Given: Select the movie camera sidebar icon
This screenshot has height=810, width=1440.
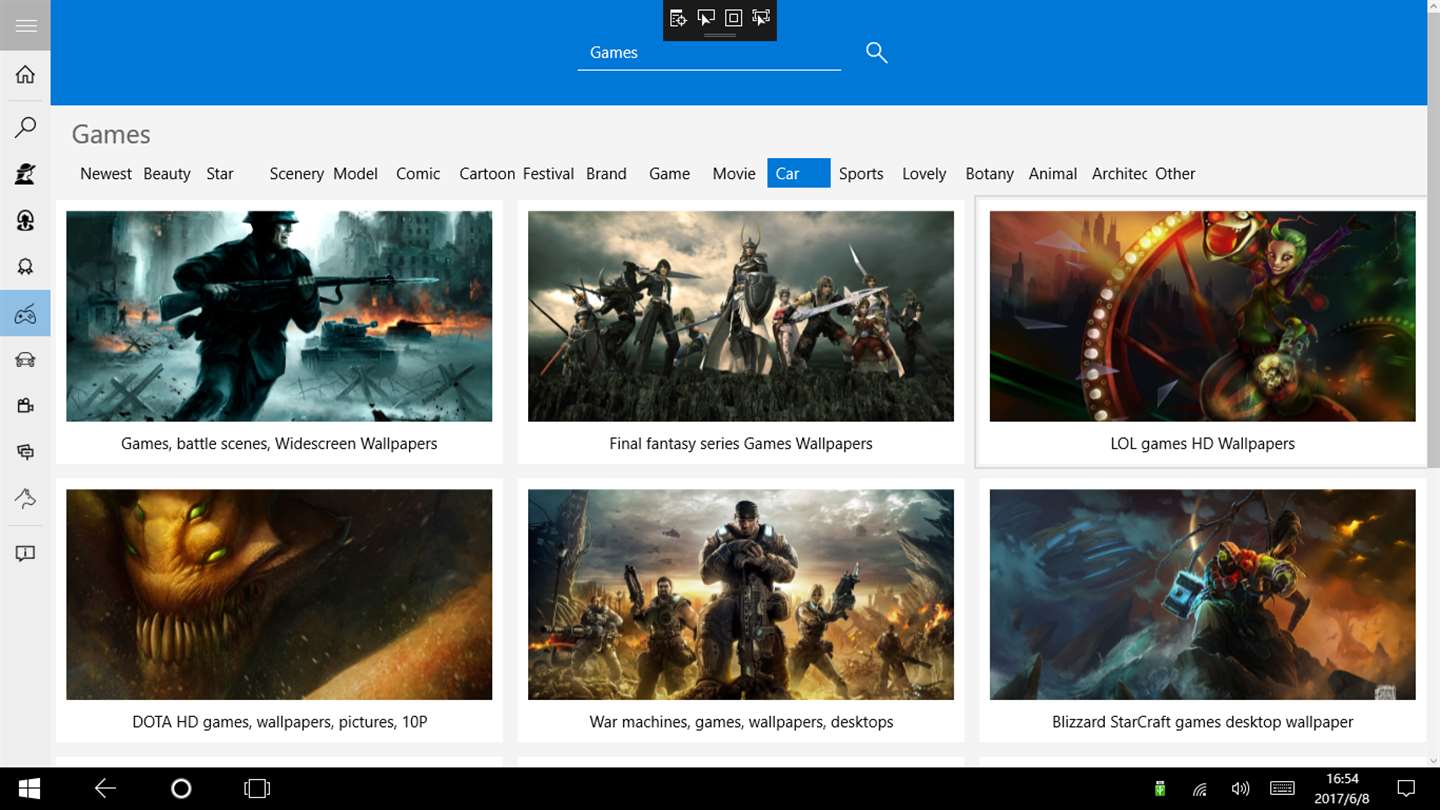Looking at the screenshot, I should tap(25, 406).
